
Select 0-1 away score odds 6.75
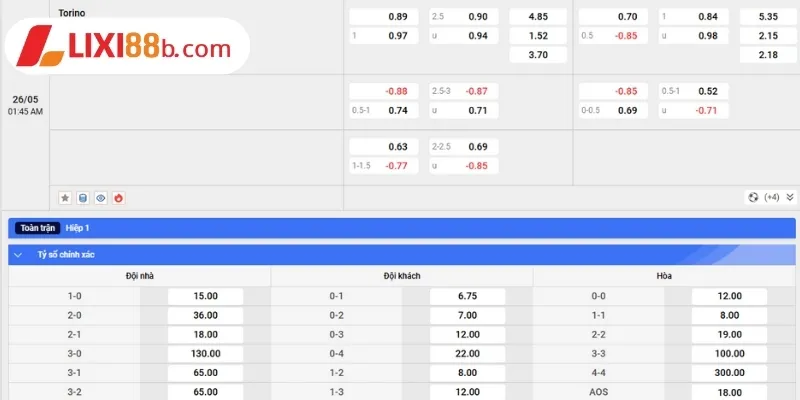(468, 296)
